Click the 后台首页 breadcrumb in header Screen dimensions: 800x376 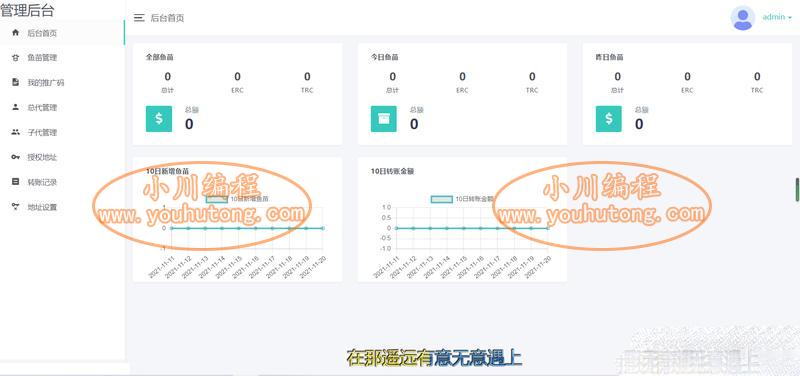[x=167, y=18]
